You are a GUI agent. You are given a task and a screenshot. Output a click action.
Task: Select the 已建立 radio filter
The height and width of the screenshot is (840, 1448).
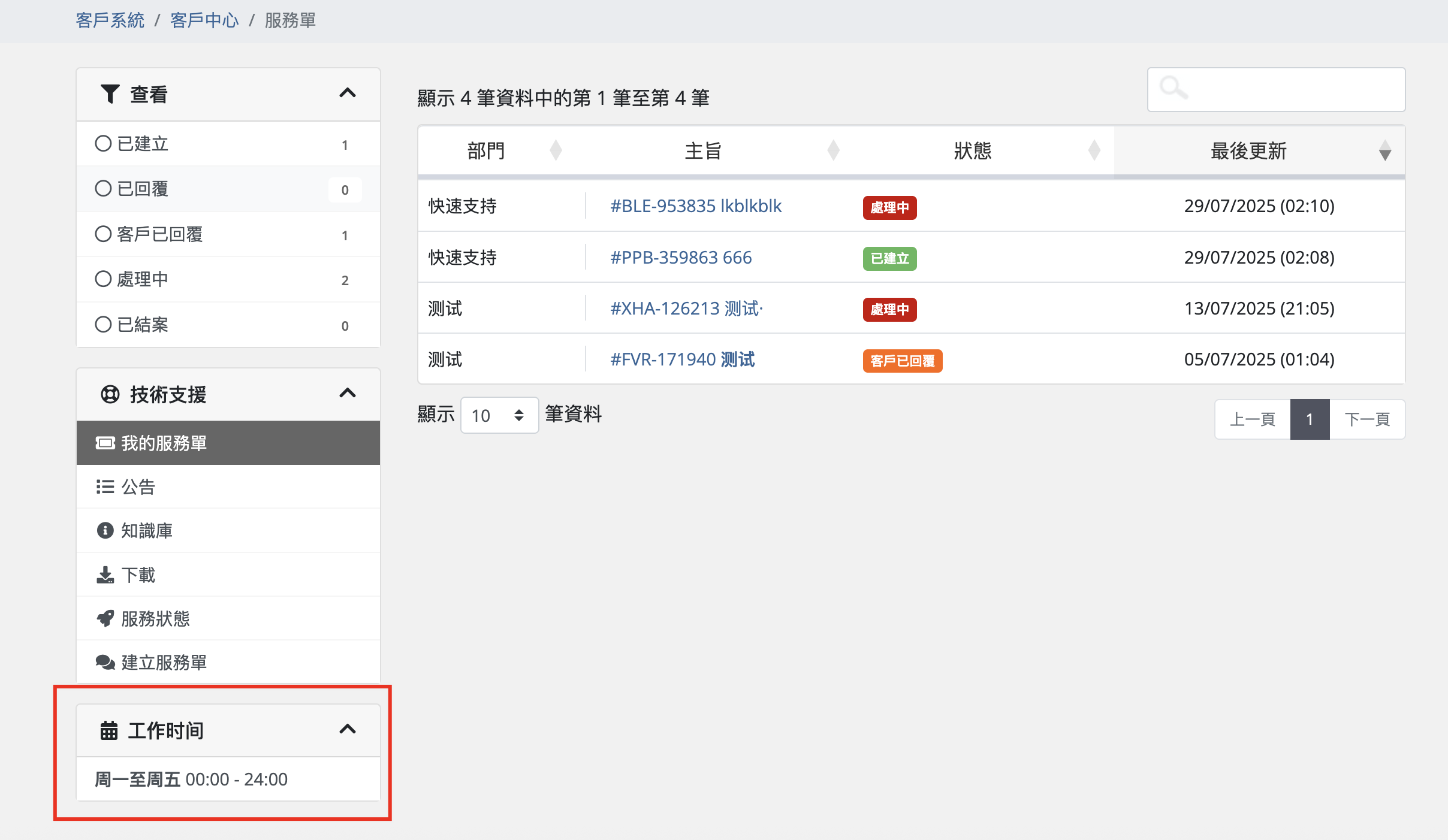103,144
